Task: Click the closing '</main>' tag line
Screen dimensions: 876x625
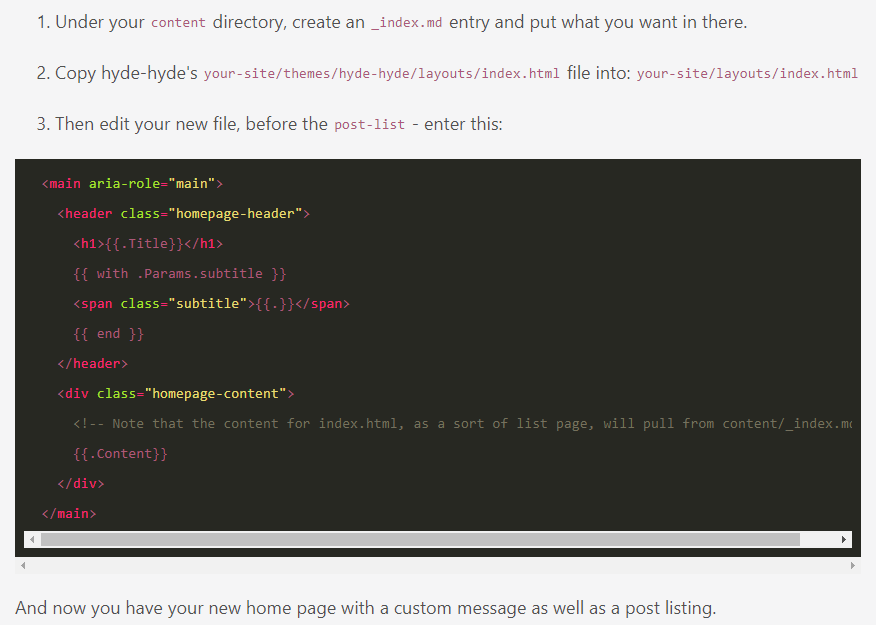Action: click(69, 514)
